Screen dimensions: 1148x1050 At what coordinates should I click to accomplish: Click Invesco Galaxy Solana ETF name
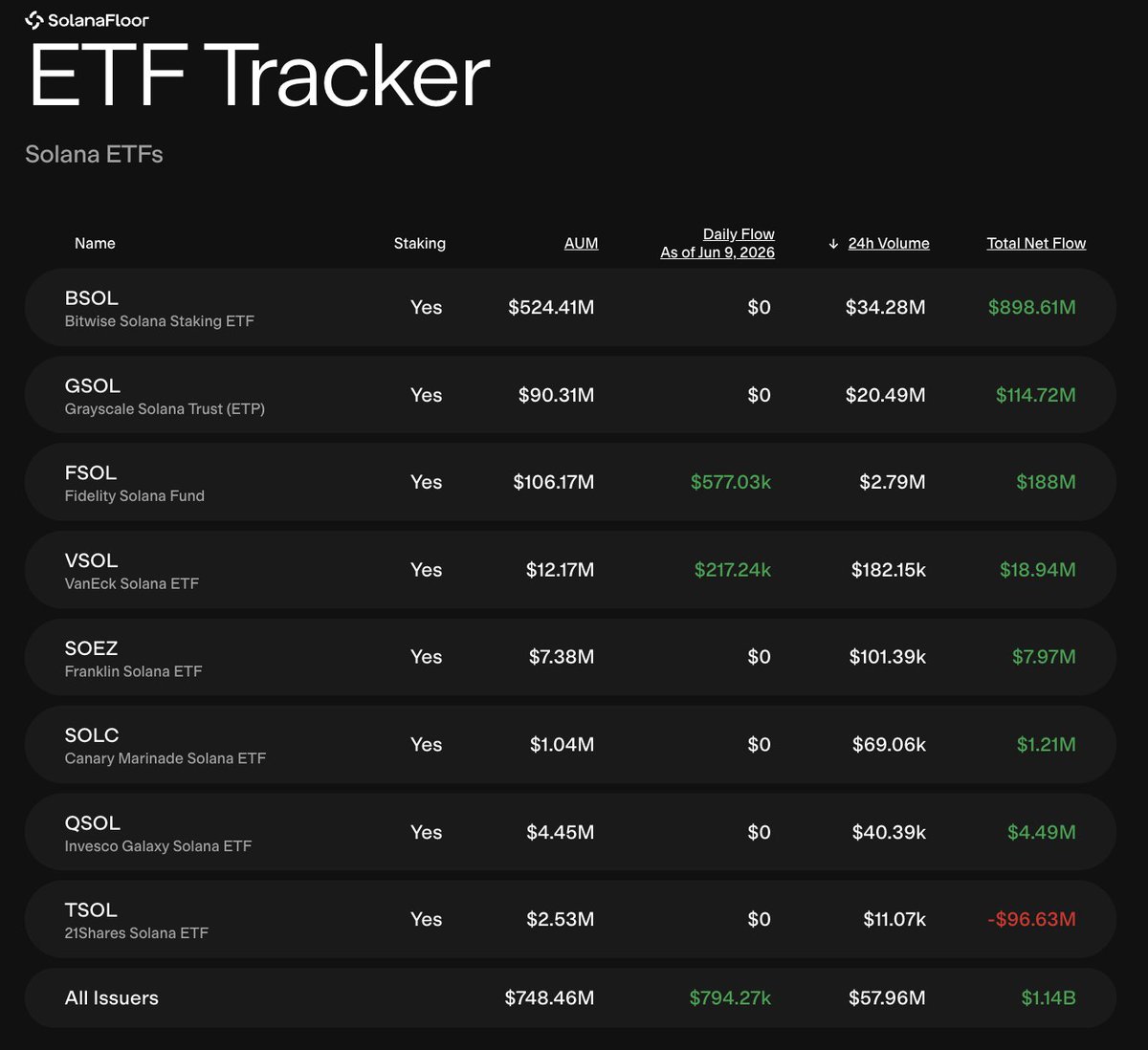(158, 846)
